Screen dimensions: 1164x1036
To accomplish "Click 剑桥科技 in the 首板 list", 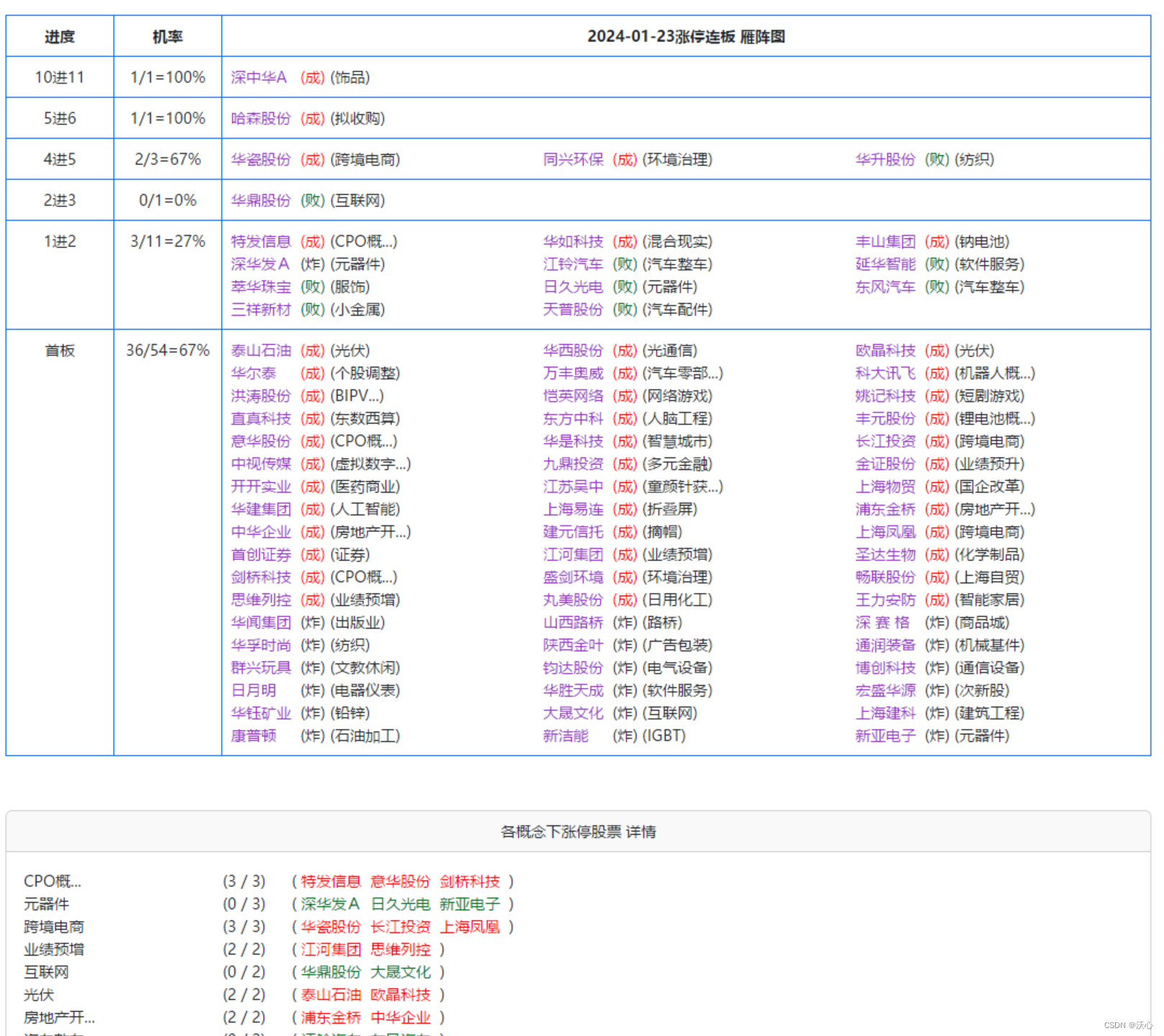I will [261, 578].
